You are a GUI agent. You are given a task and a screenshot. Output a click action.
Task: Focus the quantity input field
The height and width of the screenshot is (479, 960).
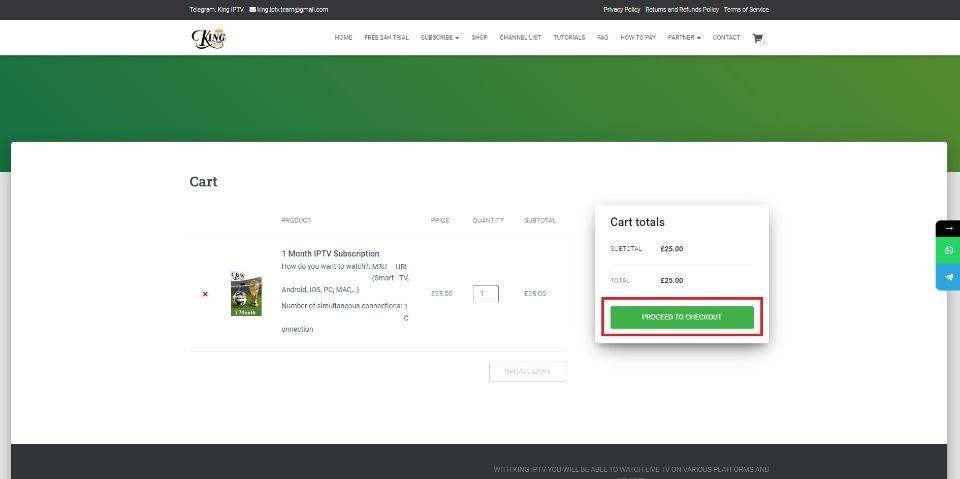coord(486,294)
